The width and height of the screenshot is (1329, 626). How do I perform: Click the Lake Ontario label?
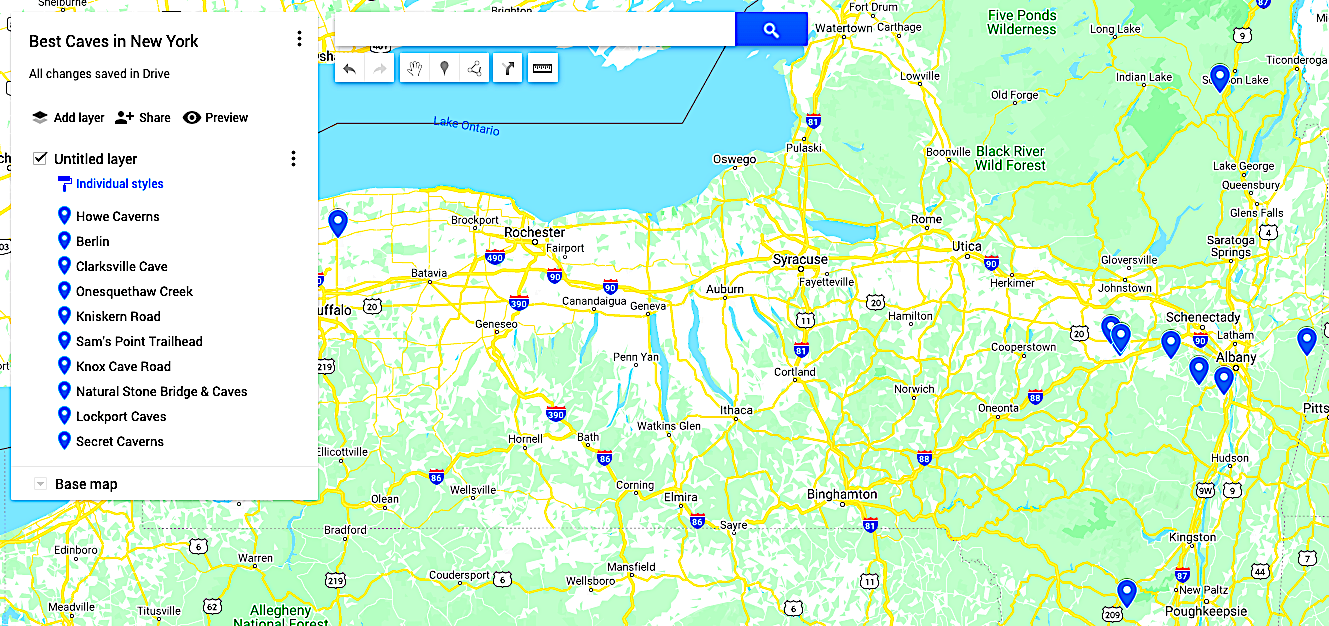[x=466, y=126]
